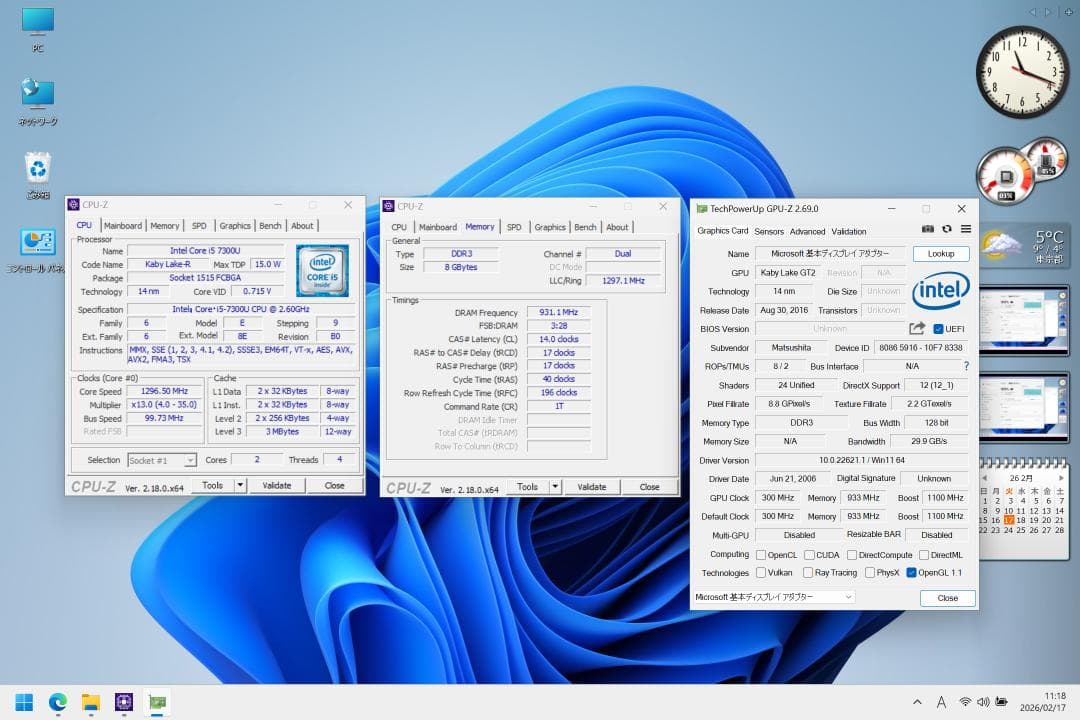
Task: Go to next month in calendar gadget
Action: tap(1061, 477)
